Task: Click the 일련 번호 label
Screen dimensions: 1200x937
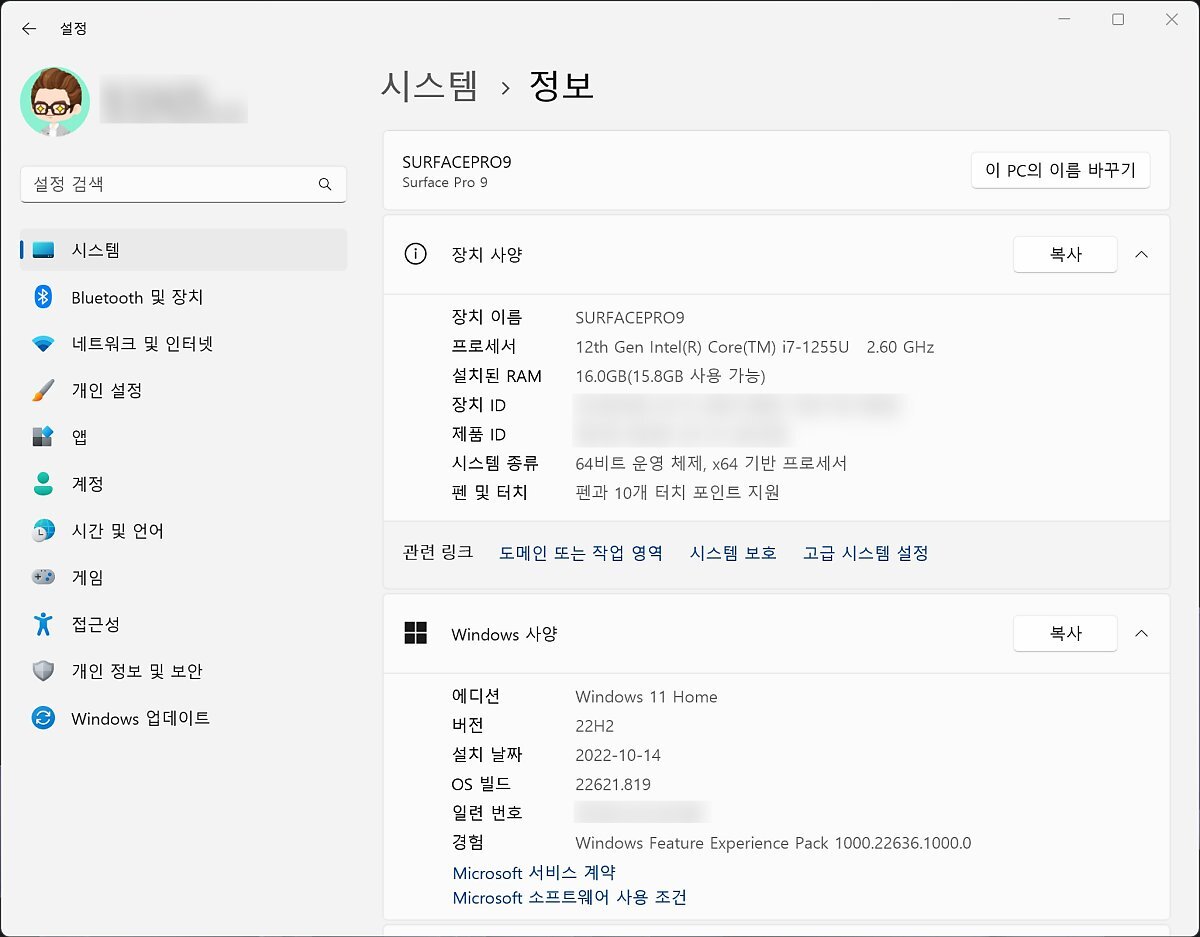Action: (487, 813)
